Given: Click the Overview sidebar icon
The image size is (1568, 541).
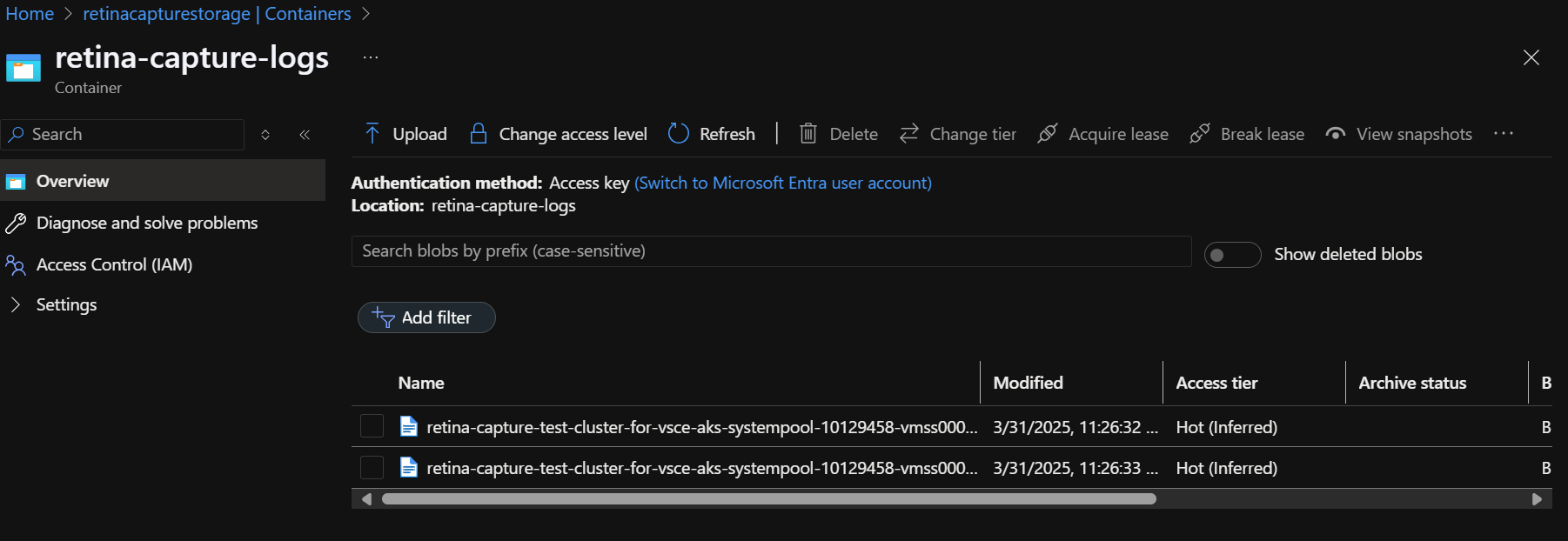Looking at the screenshot, I should (x=16, y=182).
